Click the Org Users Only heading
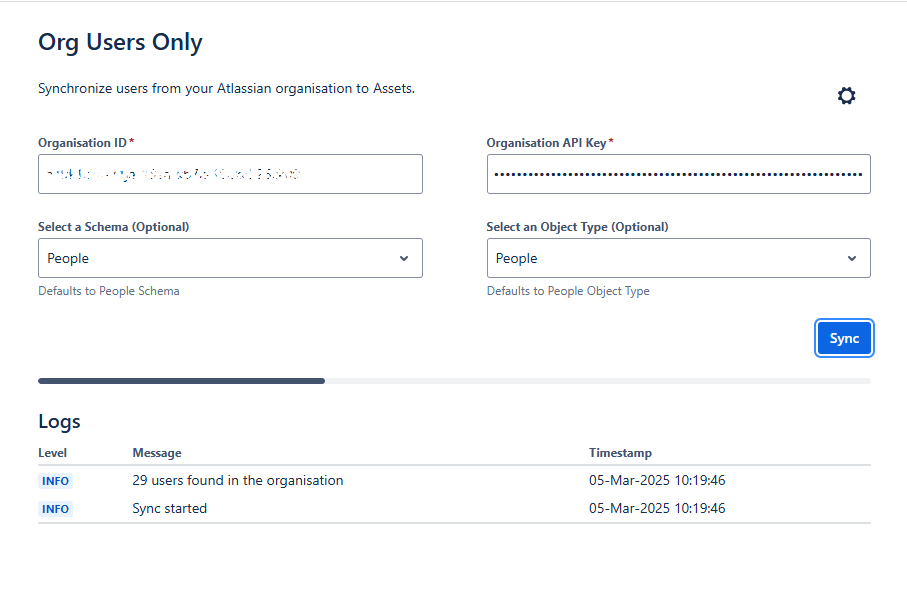 pyautogui.click(x=120, y=42)
